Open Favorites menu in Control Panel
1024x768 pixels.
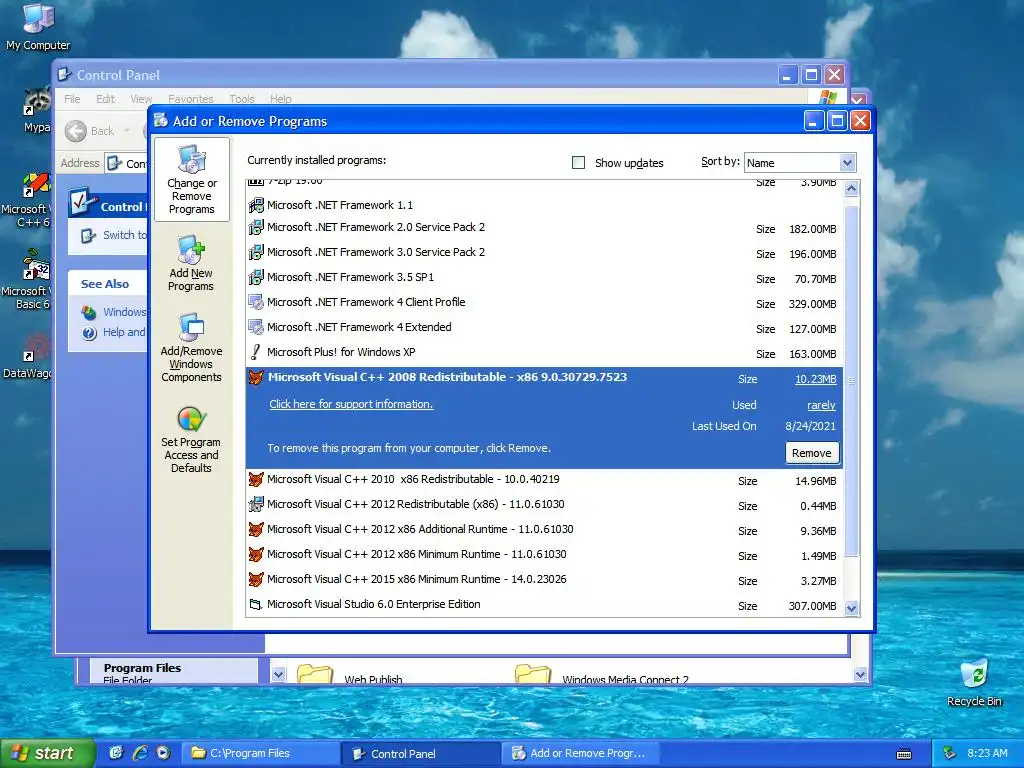pyautogui.click(x=191, y=99)
